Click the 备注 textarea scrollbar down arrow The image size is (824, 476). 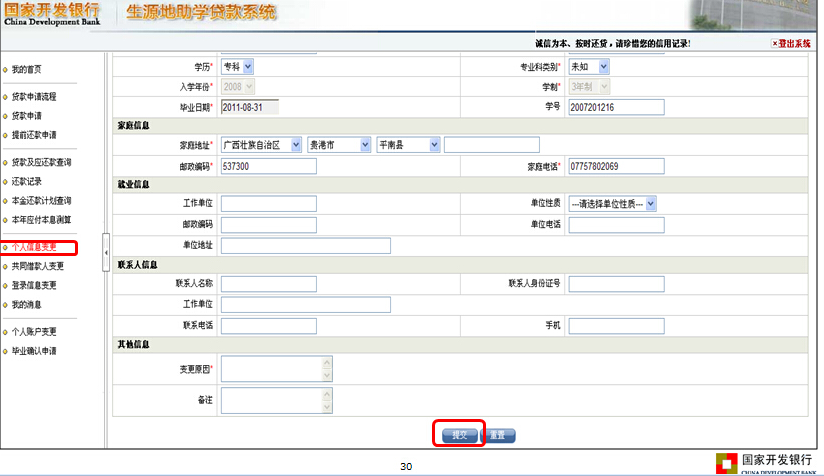coord(327,407)
